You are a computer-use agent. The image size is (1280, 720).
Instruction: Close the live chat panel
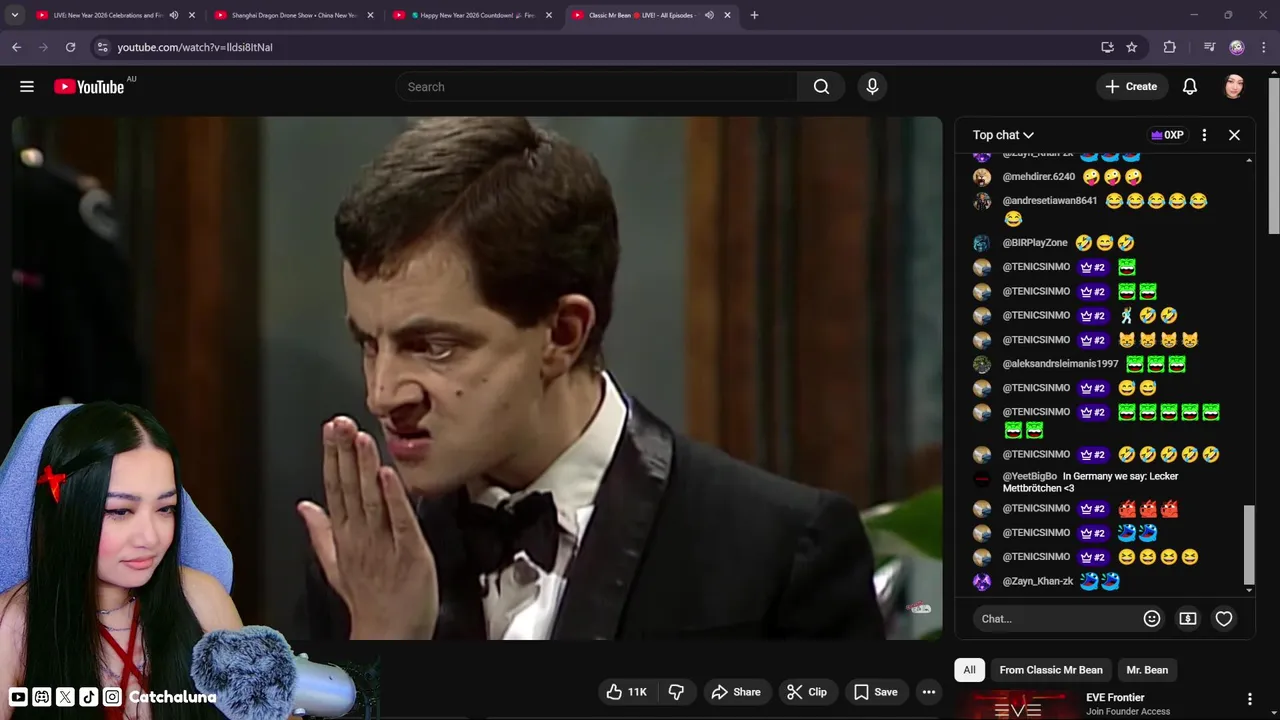[x=1234, y=135]
